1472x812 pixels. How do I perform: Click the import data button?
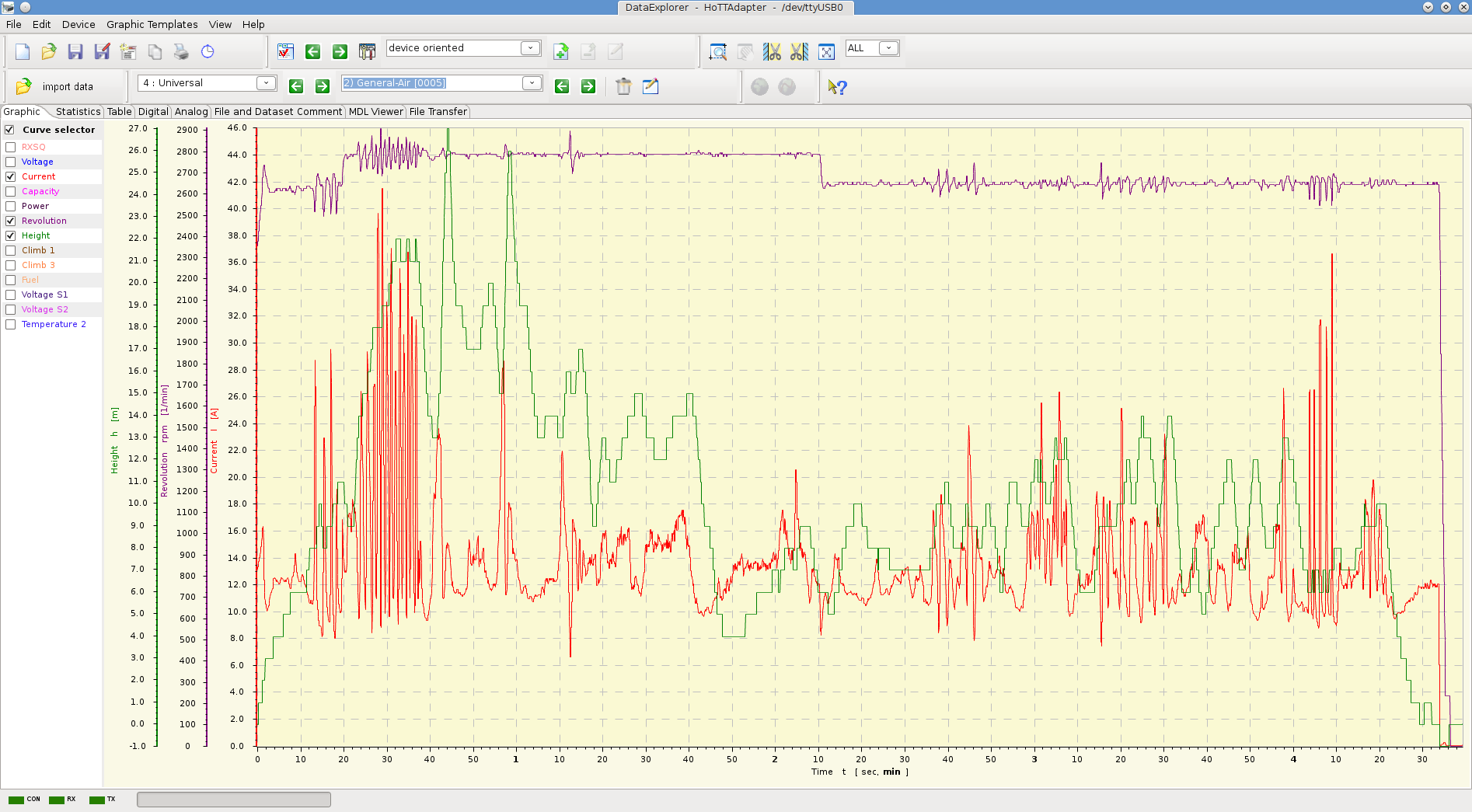tap(55, 86)
